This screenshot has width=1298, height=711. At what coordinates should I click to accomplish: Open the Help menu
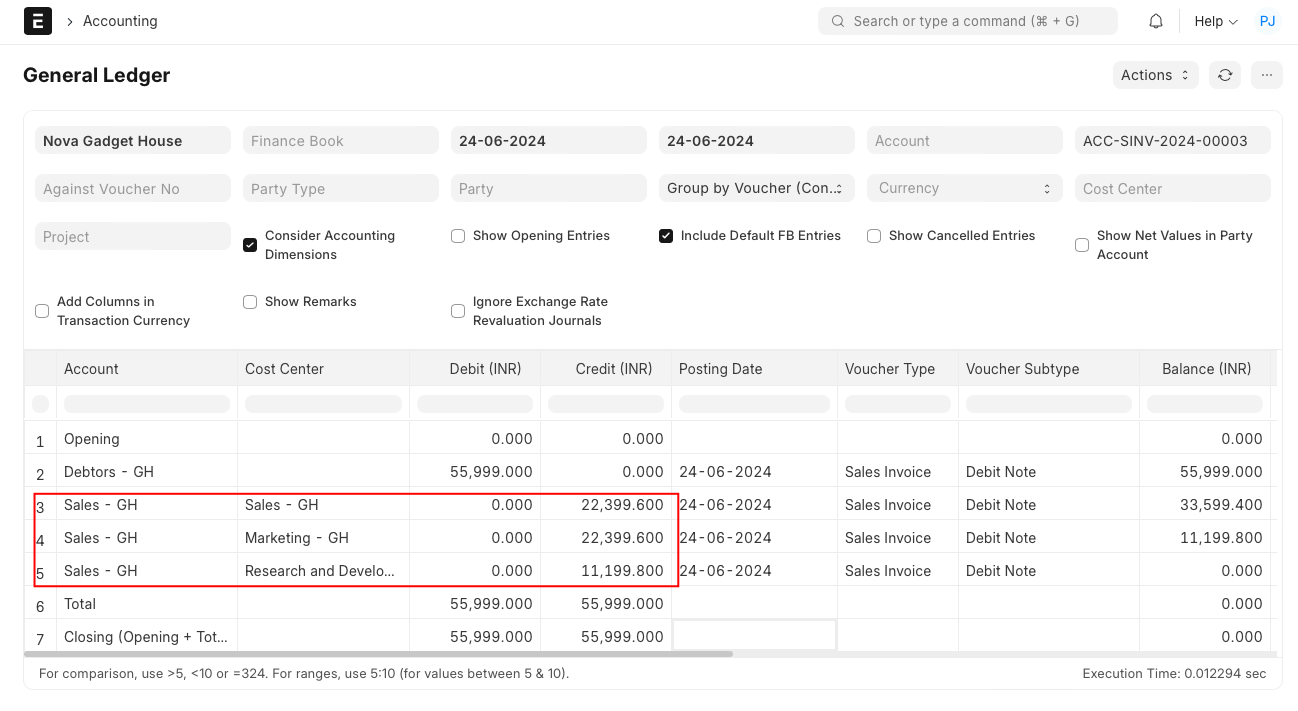click(1215, 21)
